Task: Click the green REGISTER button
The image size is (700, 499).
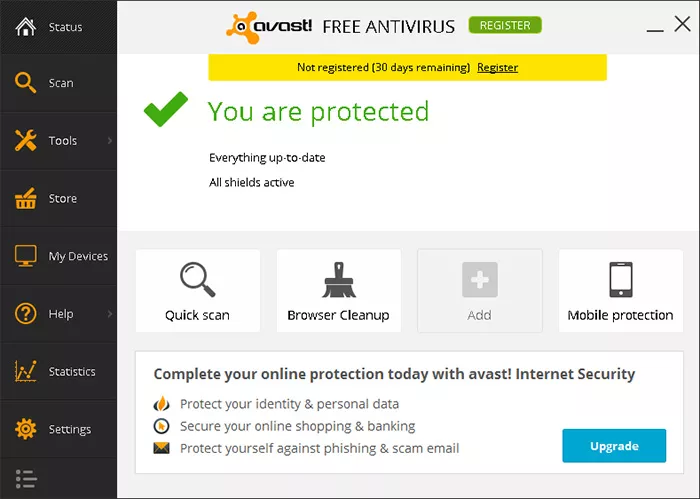Action: click(x=505, y=25)
